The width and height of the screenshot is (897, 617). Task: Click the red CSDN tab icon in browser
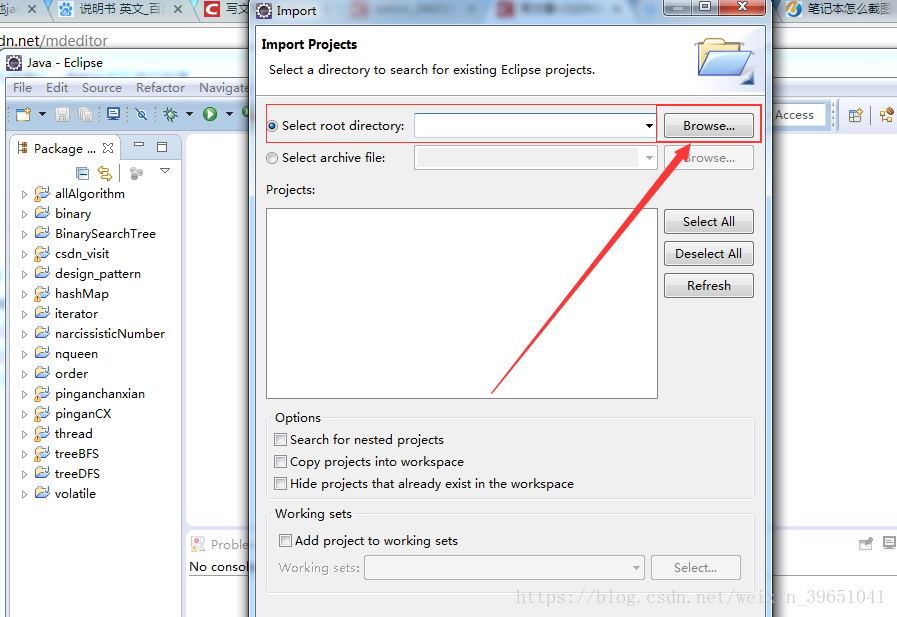pos(212,9)
